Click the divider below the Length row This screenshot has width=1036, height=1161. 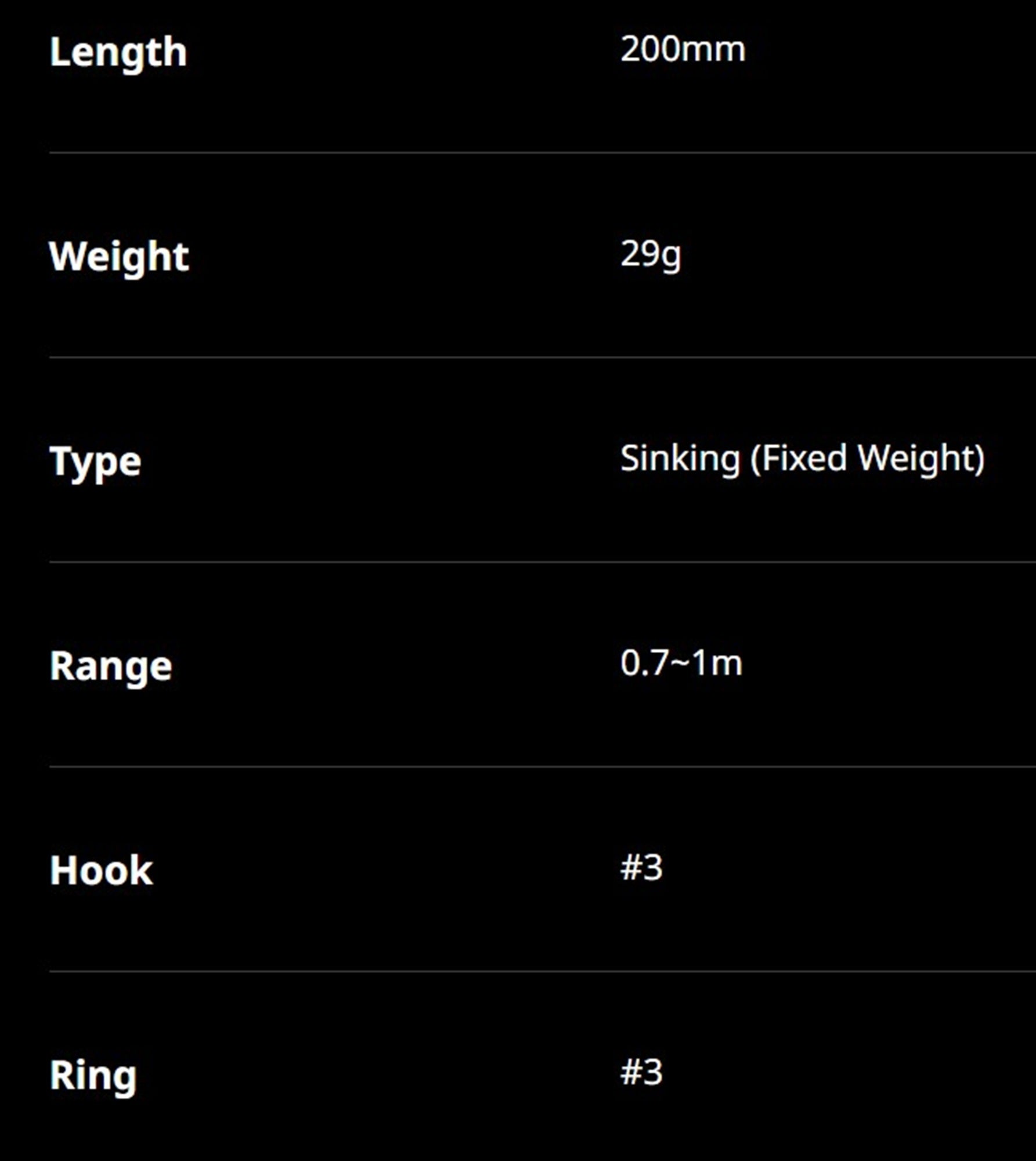[543, 153]
